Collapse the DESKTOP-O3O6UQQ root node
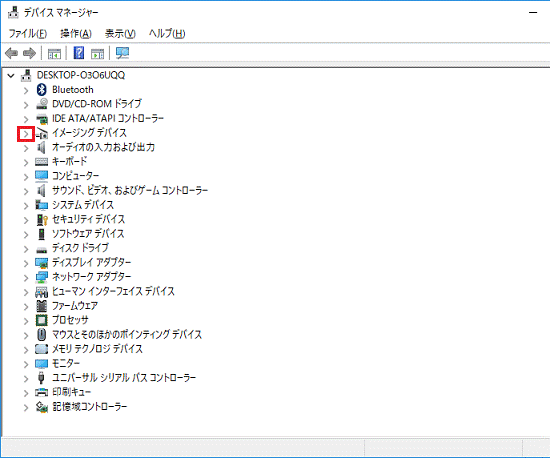This screenshot has height=458, width=550. tap(11, 75)
